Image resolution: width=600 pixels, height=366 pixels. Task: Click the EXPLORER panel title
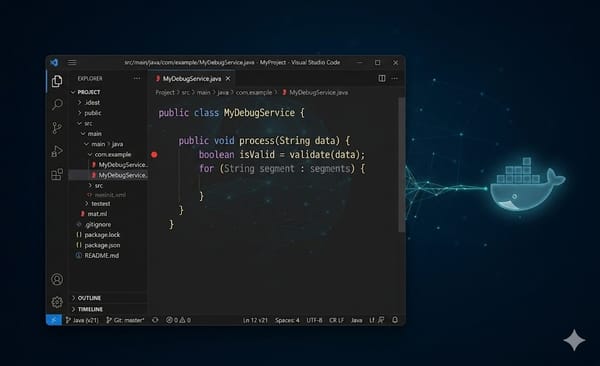click(90, 78)
